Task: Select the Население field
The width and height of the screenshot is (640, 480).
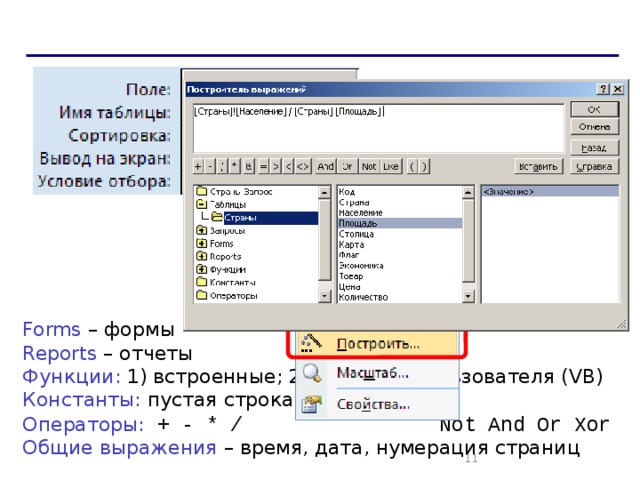Action: click(400, 213)
